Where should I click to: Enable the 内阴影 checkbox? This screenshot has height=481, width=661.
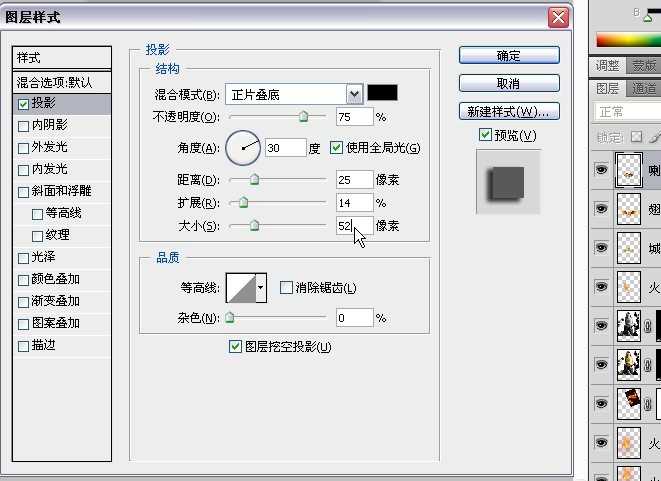coord(24,126)
